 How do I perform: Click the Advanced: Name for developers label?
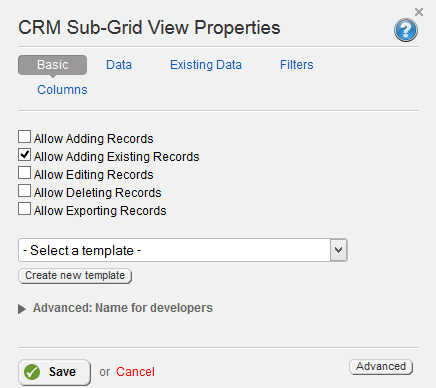[123, 308]
